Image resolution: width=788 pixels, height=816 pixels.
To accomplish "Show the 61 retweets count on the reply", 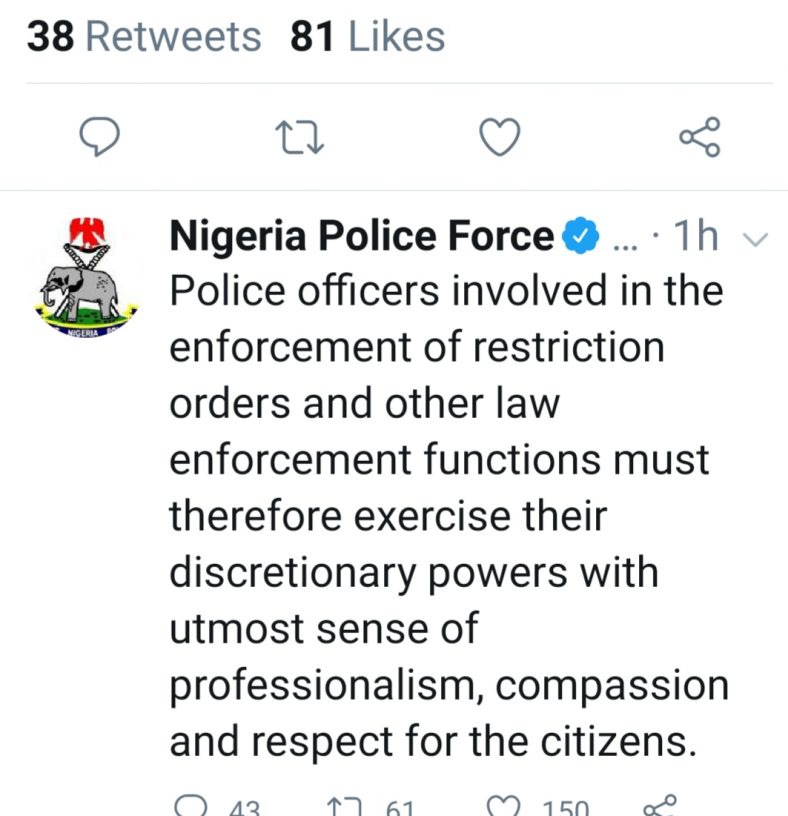I will tap(400, 807).
